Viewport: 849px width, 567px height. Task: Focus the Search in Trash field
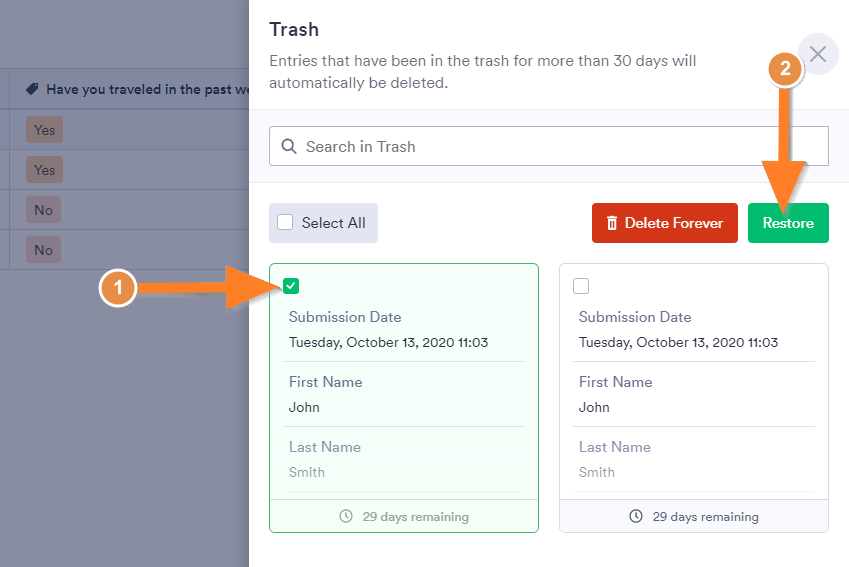(560, 146)
